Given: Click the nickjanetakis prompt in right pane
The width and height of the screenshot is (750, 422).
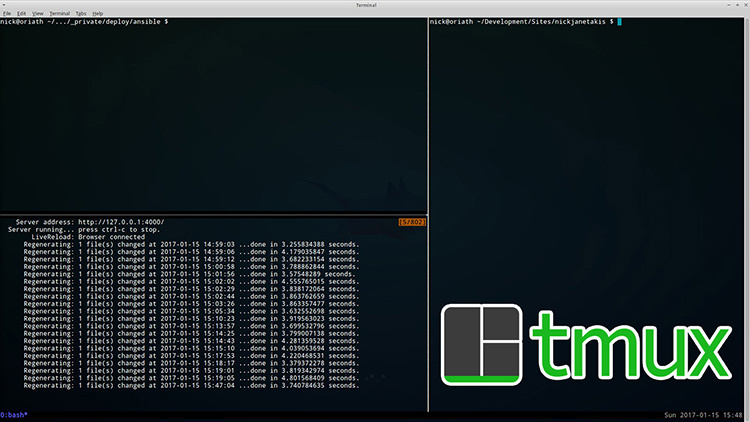Looking at the screenshot, I should [x=521, y=22].
